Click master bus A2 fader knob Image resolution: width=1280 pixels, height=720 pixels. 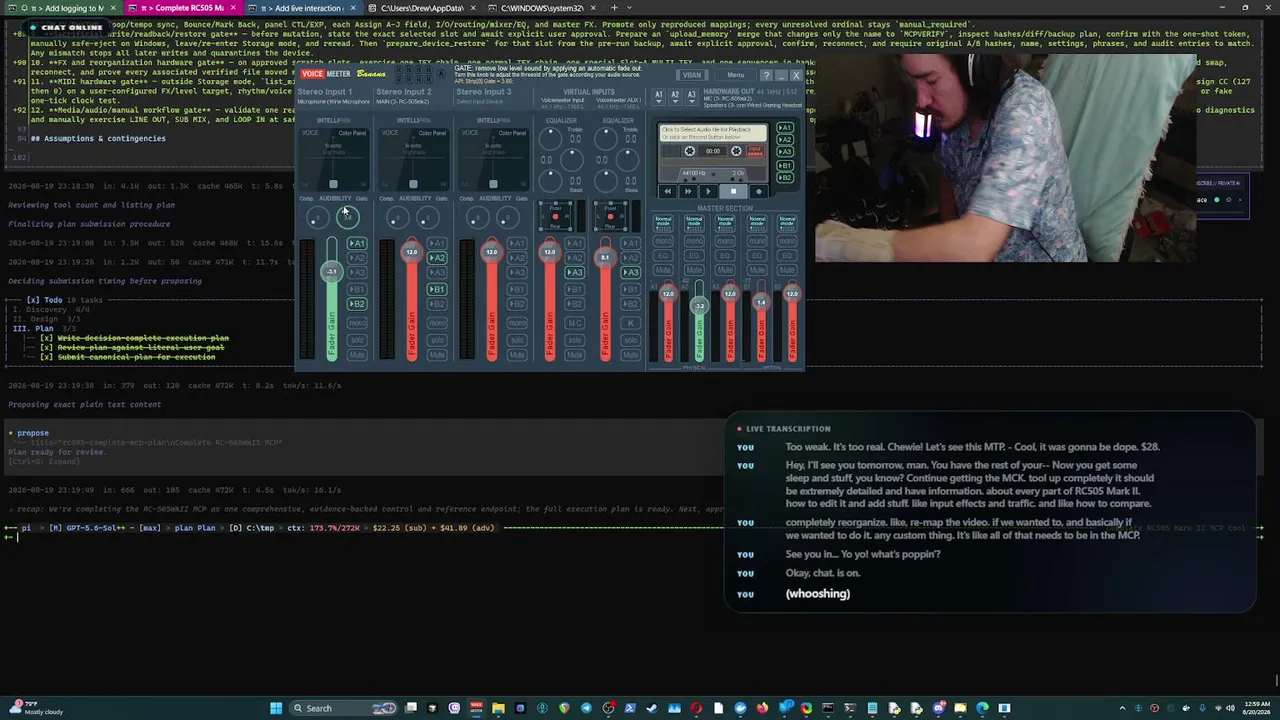point(699,305)
